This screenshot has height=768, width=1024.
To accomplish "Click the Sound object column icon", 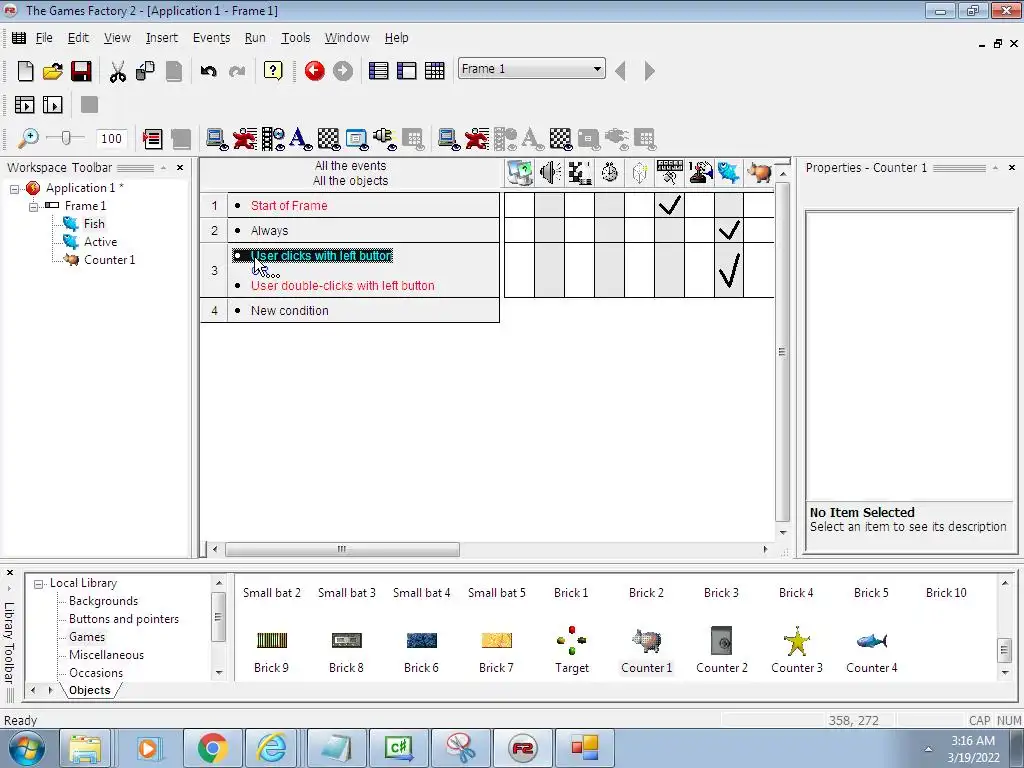I will [550, 173].
